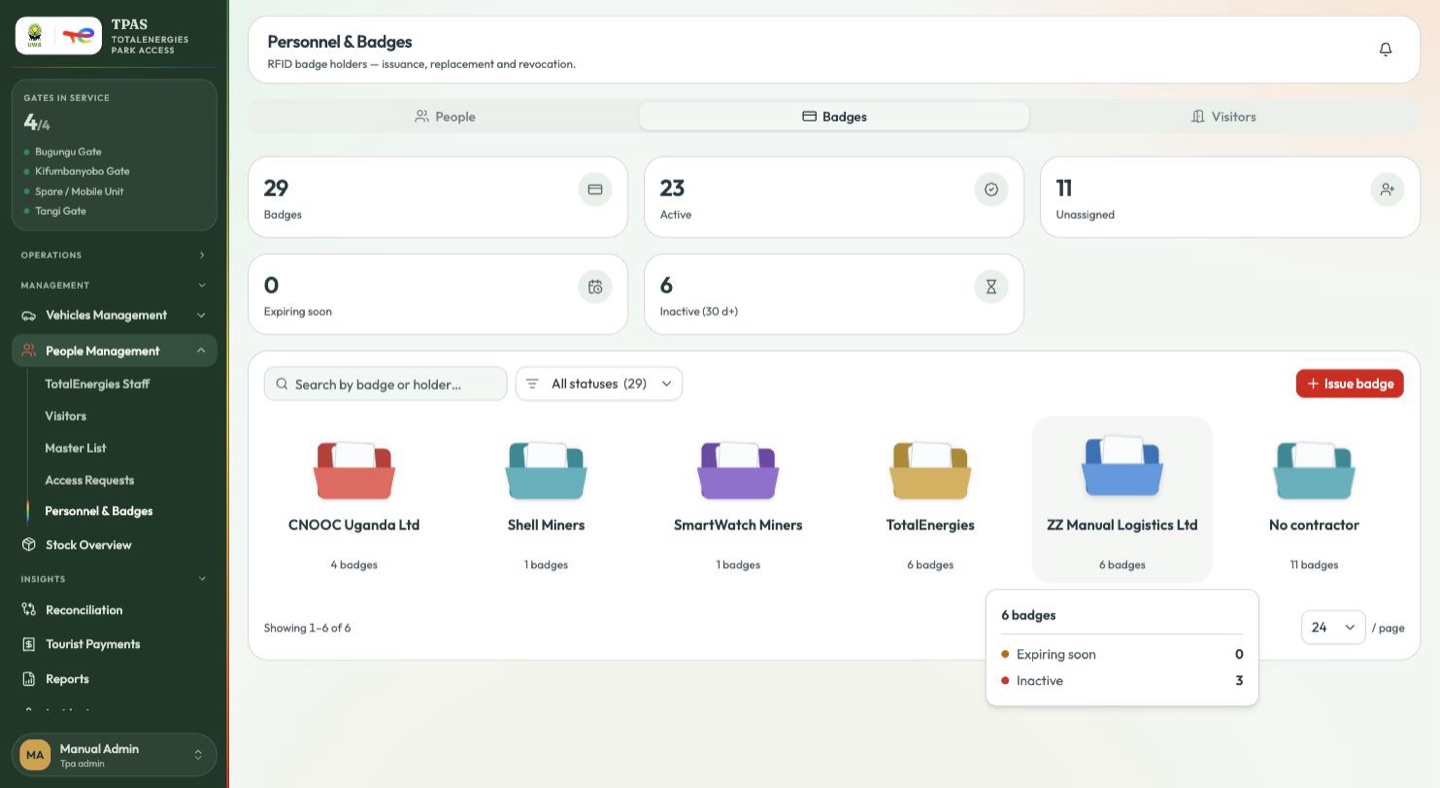Screen dimensions: 1440x788
Task: Open the All statuses filter dropdown
Action: pos(599,384)
